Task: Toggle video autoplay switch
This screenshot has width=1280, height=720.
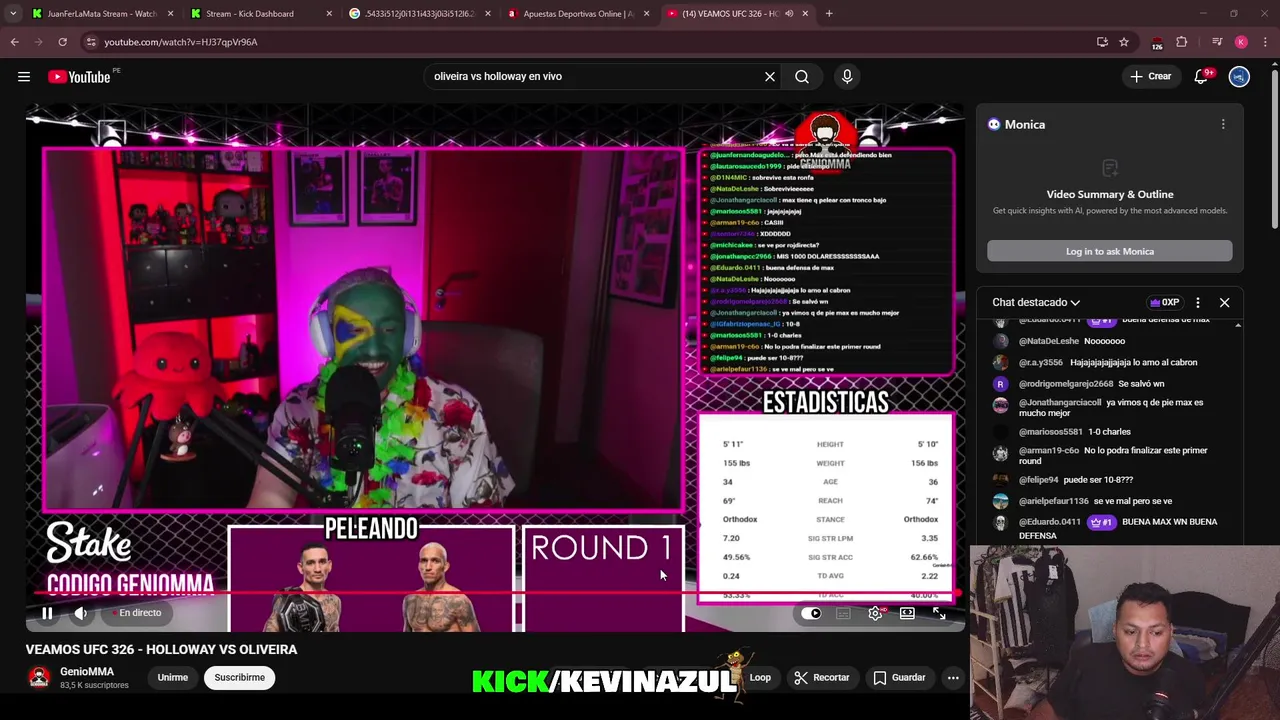Action: coord(811,614)
